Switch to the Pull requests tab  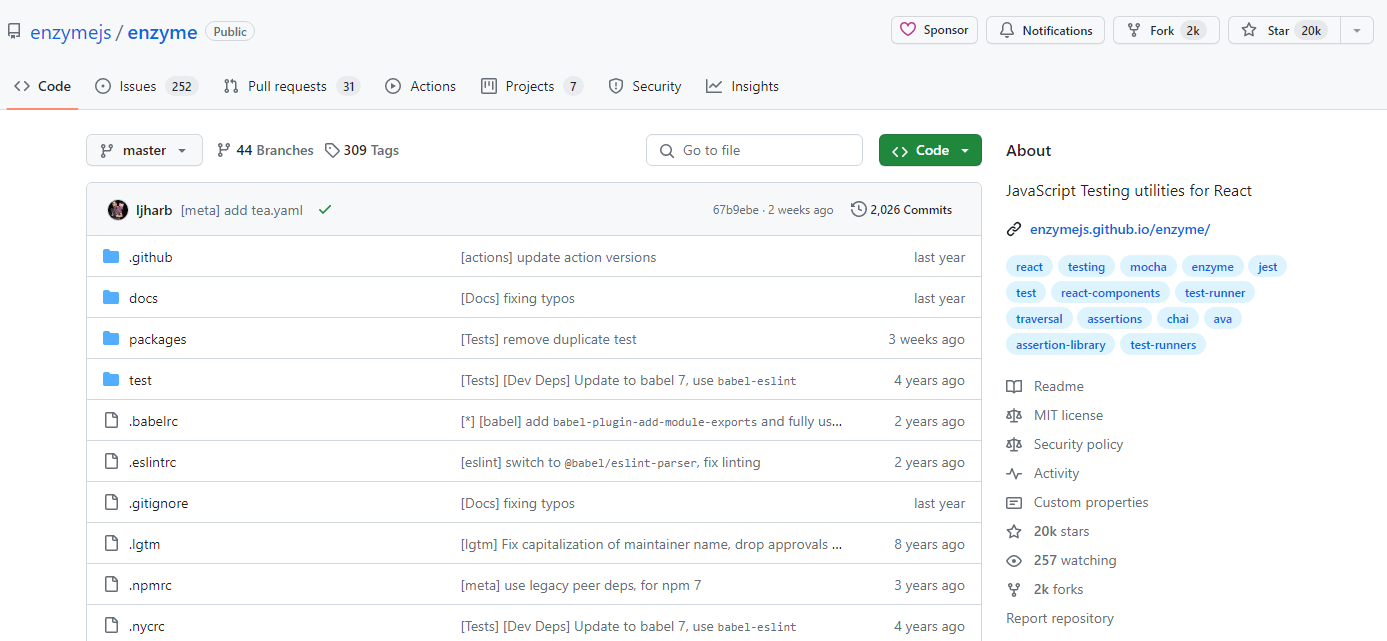click(x=290, y=86)
